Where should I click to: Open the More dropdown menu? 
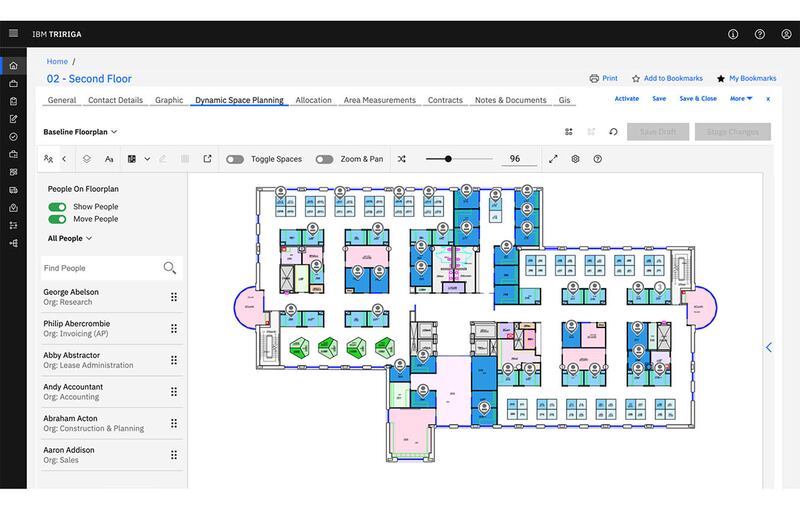pyautogui.click(x=741, y=99)
